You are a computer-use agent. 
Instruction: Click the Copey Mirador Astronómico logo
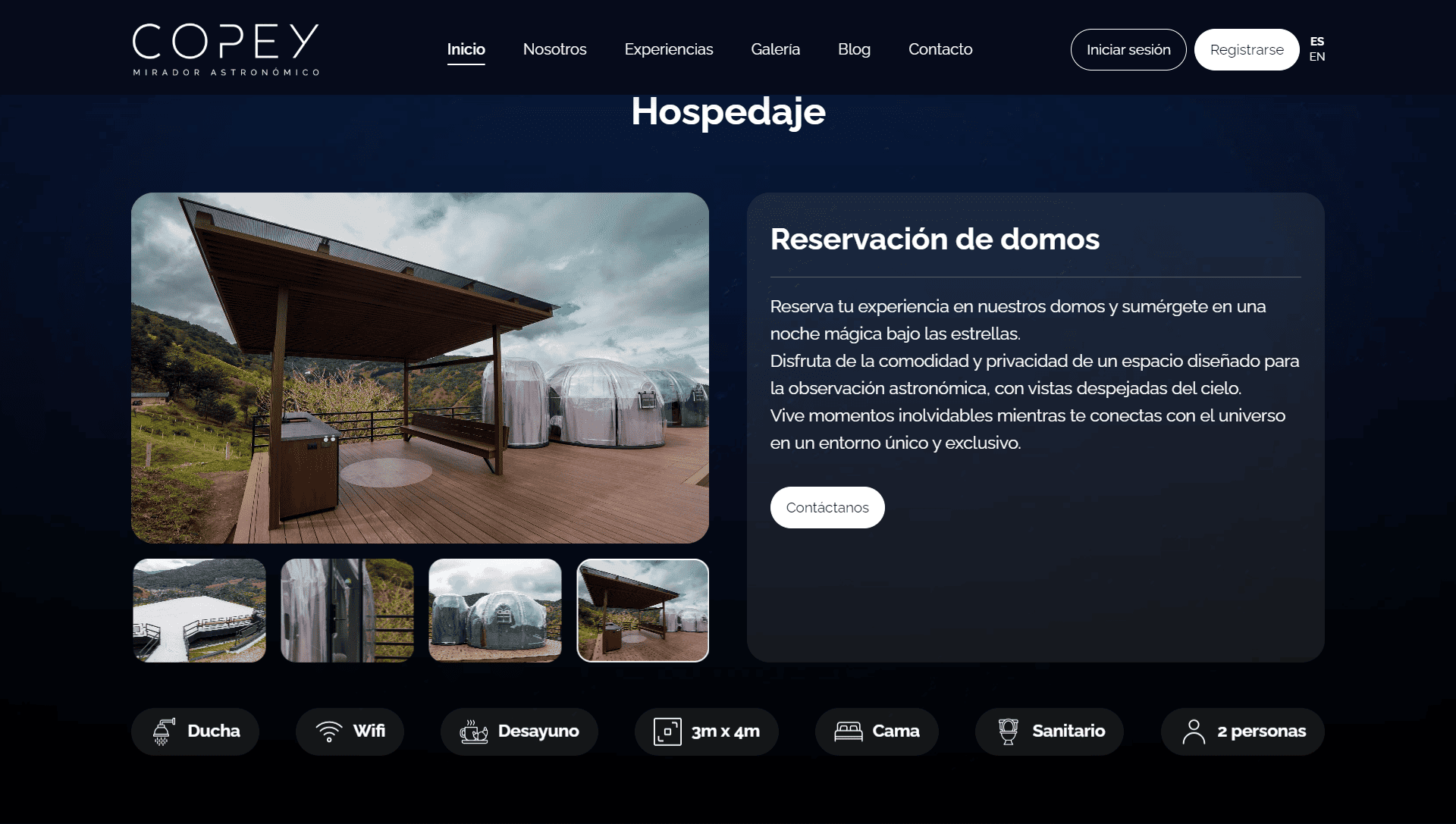226,49
